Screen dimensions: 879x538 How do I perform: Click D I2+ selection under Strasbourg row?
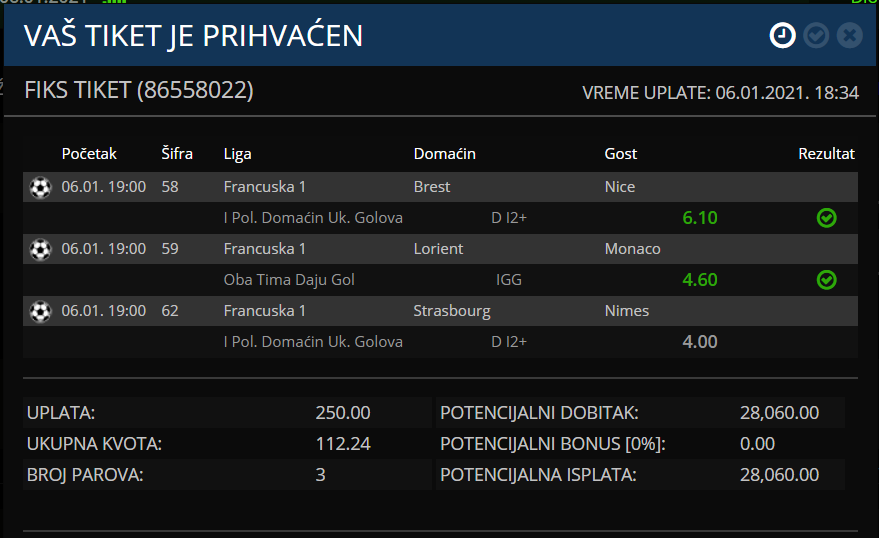pos(509,342)
